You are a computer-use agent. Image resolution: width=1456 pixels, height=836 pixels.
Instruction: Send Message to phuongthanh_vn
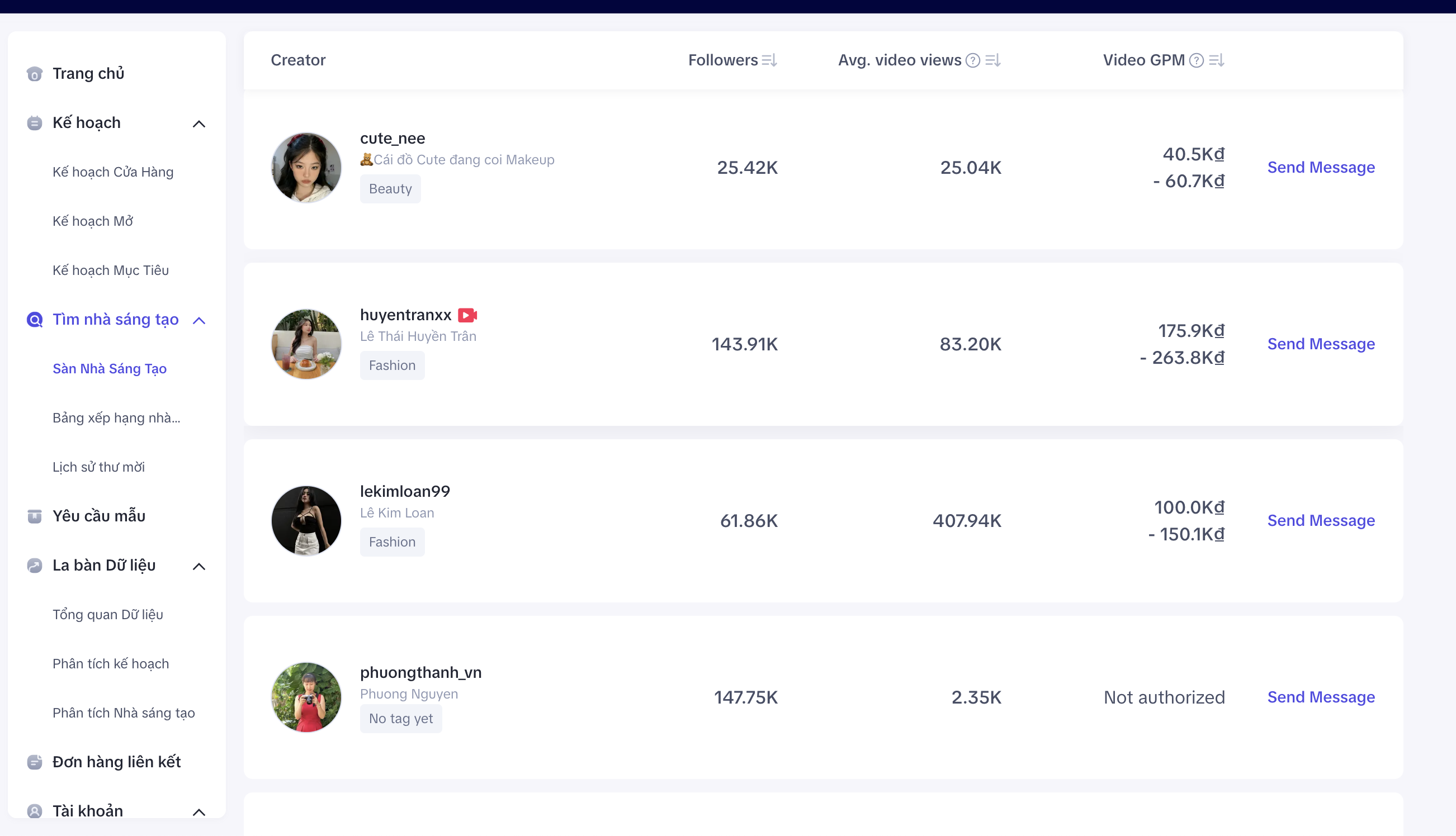(x=1321, y=697)
